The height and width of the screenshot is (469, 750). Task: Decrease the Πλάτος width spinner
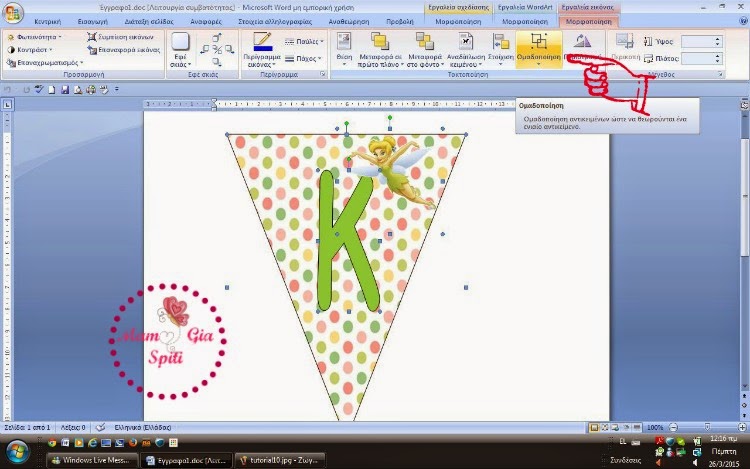tap(717, 61)
